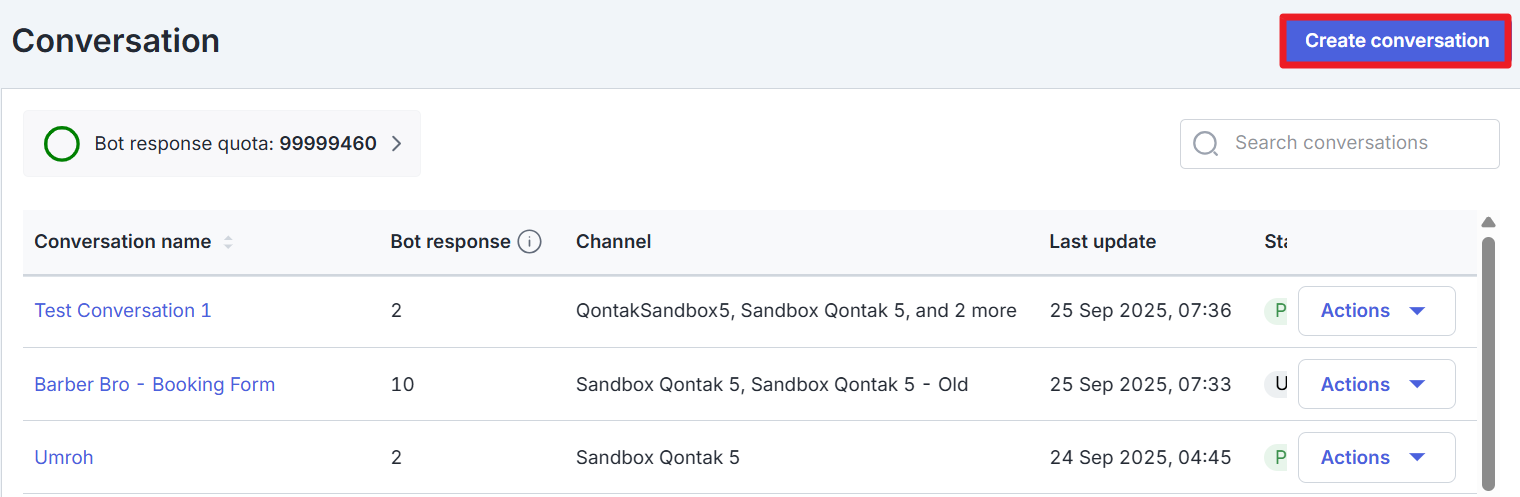Open the Umroh conversation link
Viewport: 1520px width, 497px height.
(x=64, y=458)
